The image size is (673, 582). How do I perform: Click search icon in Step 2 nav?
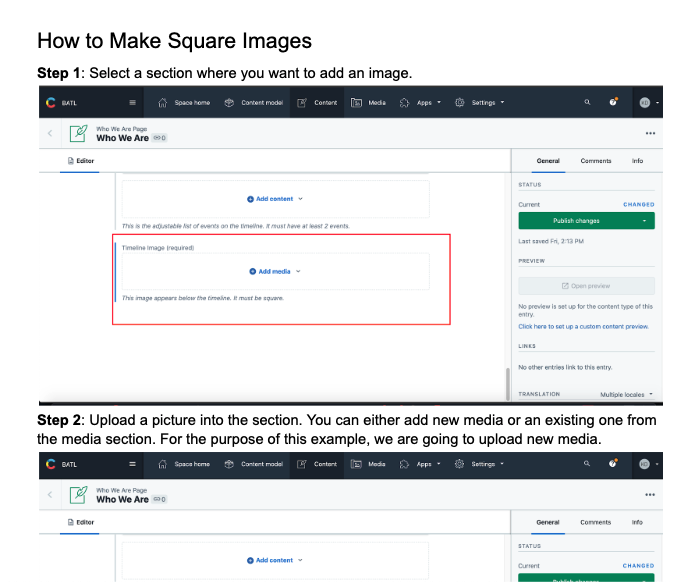pyautogui.click(x=587, y=464)
